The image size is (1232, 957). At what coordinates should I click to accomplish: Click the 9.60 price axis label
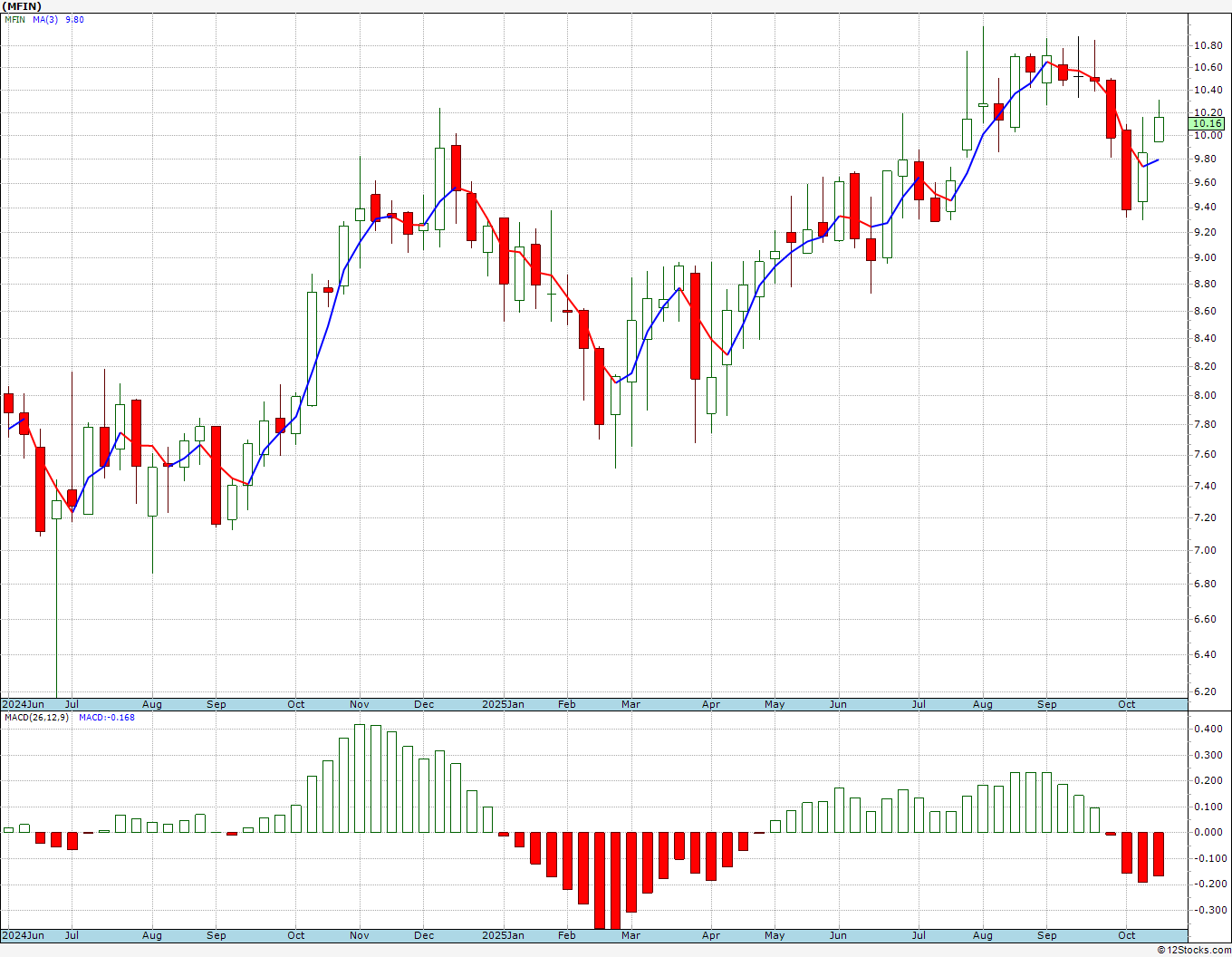point(1207,182)
